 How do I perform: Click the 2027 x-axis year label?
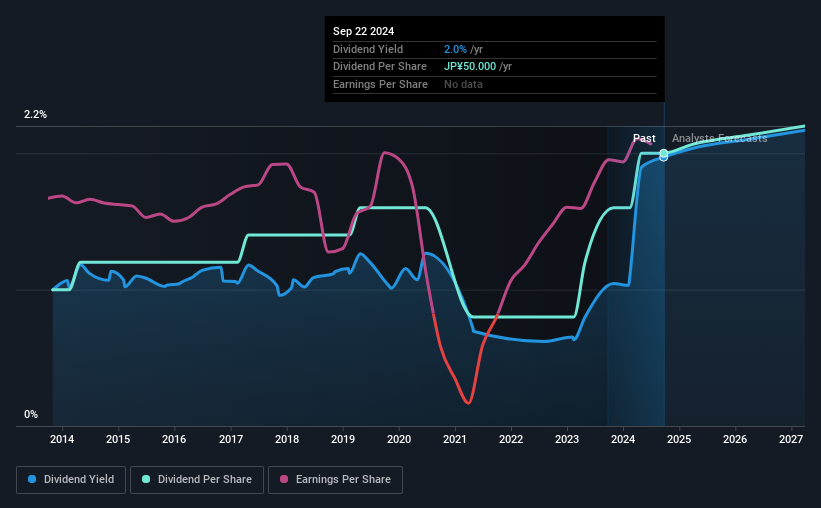[x=791, y=439]
